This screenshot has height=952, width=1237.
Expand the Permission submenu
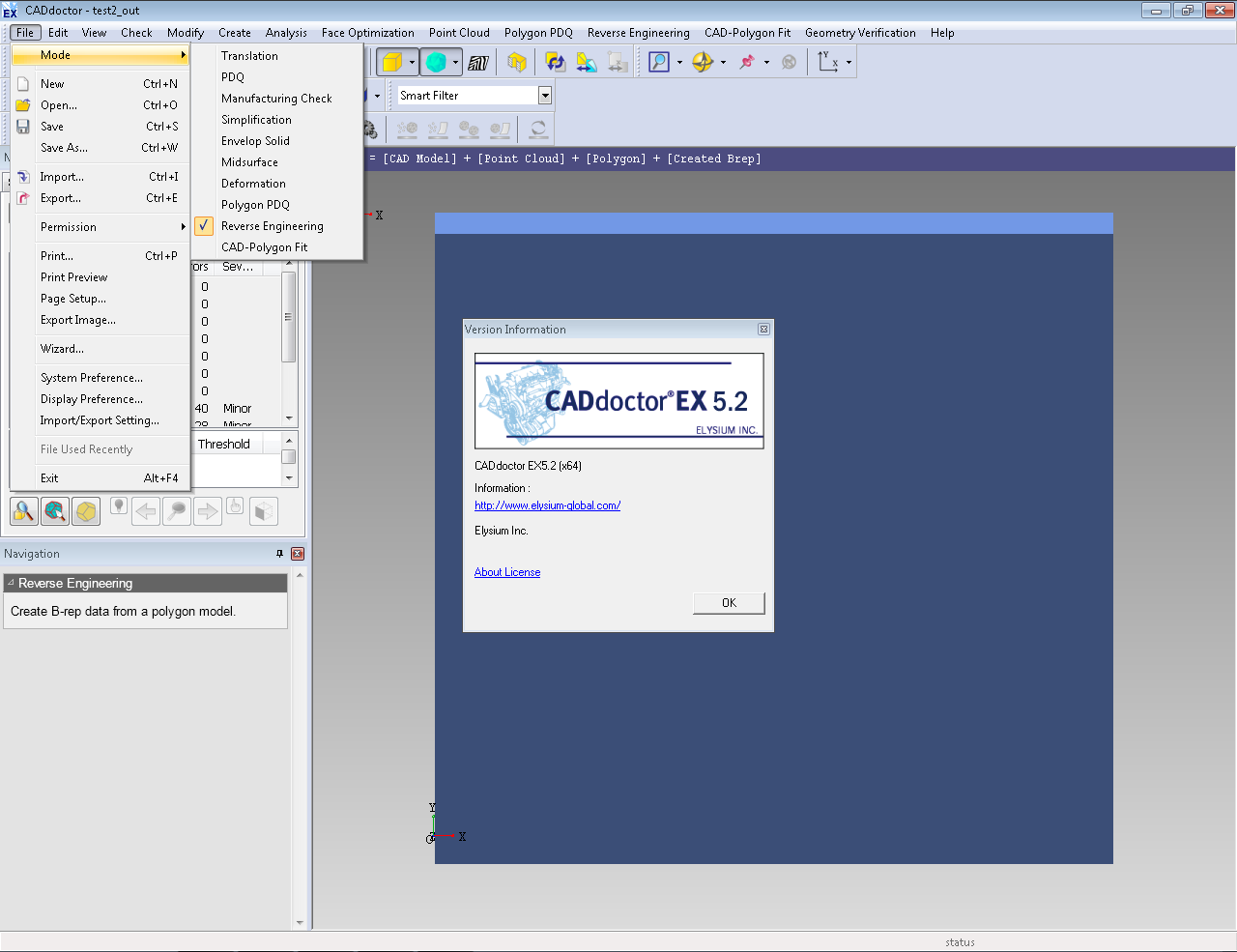click(x=101, y=227)
